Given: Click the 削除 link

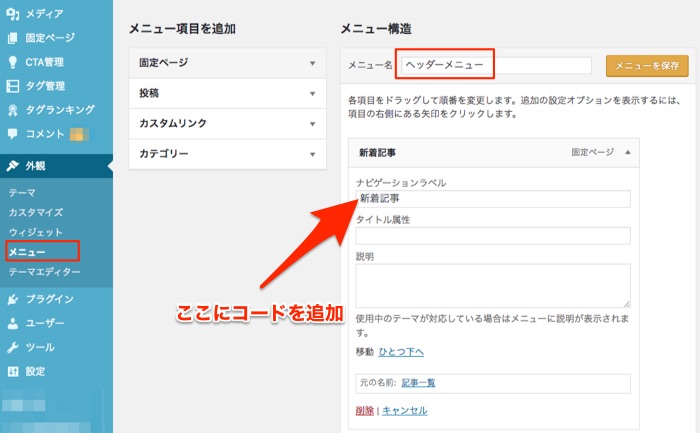Looking at the screenshot, I should point(364,411).
